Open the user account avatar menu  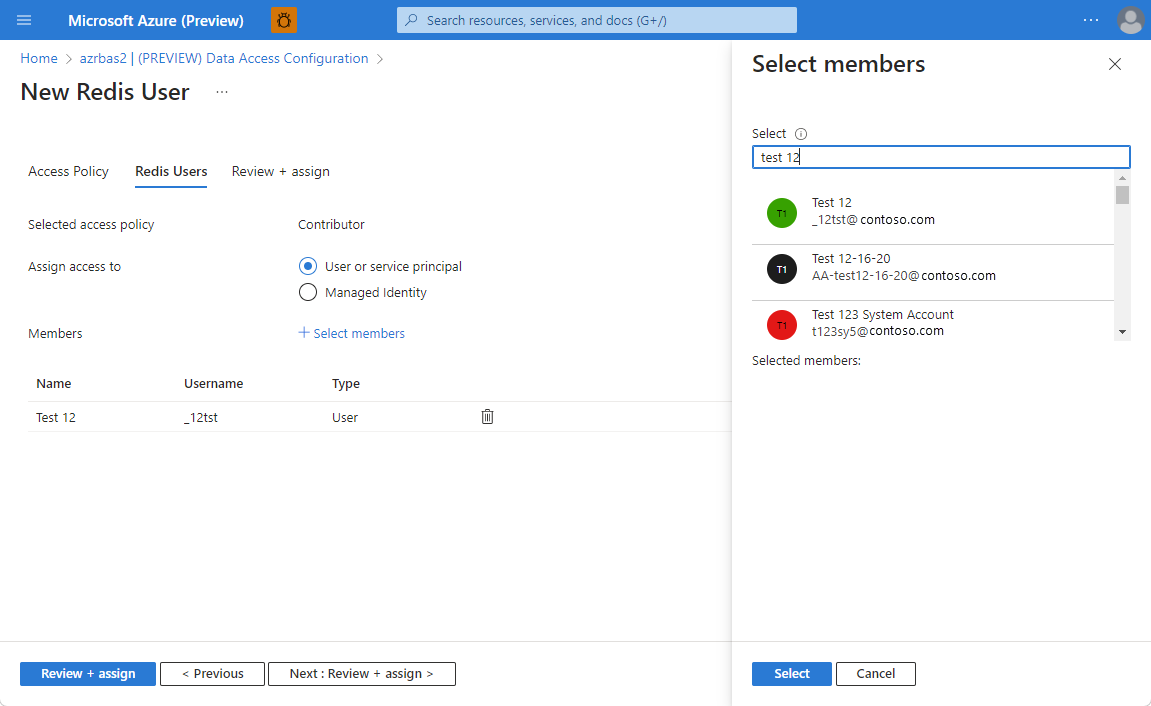[x=1130, y=20]
